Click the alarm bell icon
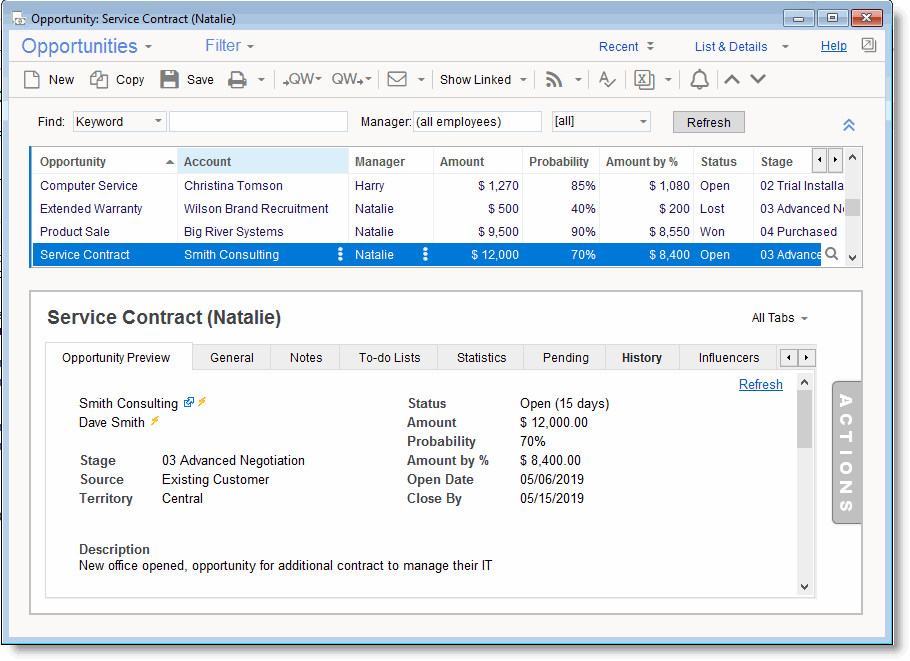910x661 pixels. 700,80
